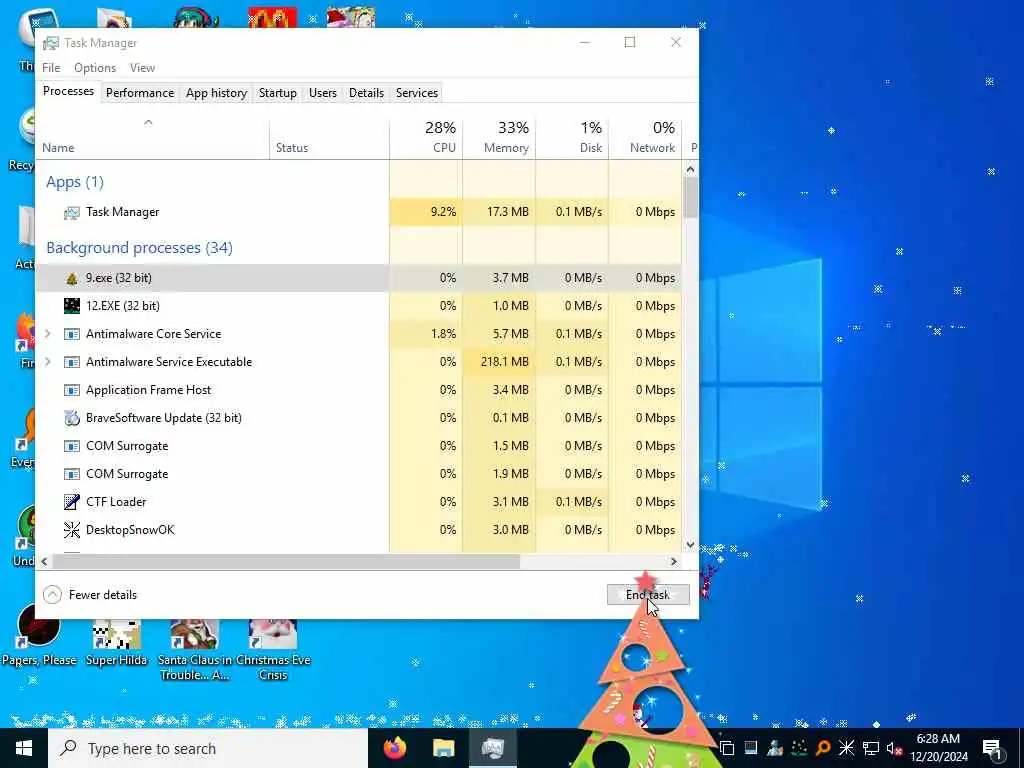Click the vertical scrollbar up arrow
Image resolution: width=1024 pixels, height=768 pixels.
pos(691,170)
